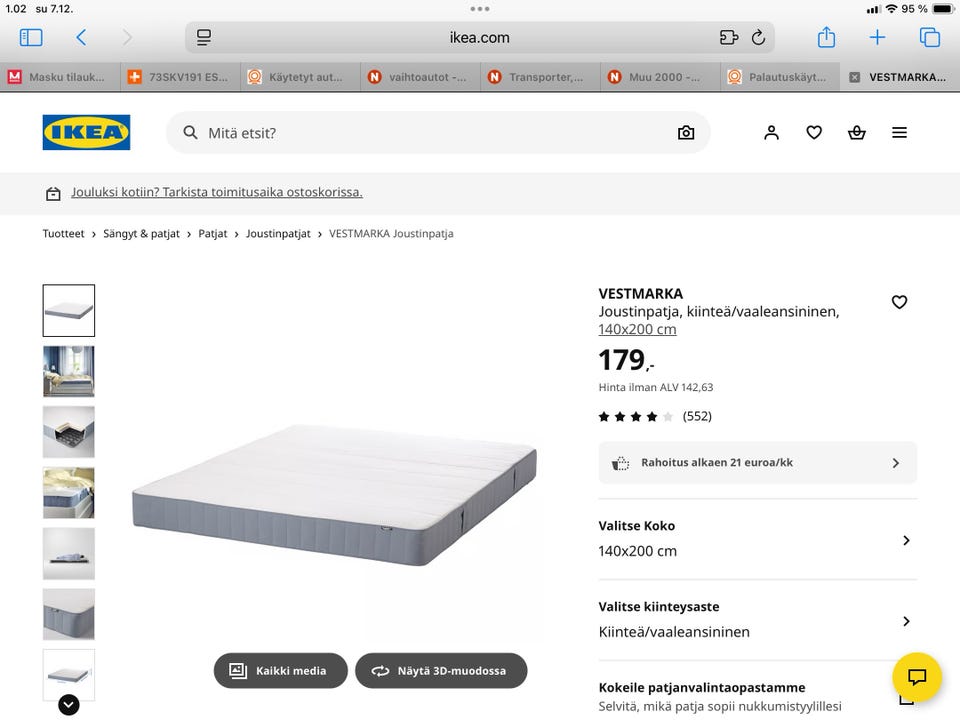The image size is (960, 720).
Task: Click the camera visual search icon
Action: point(686,133)
